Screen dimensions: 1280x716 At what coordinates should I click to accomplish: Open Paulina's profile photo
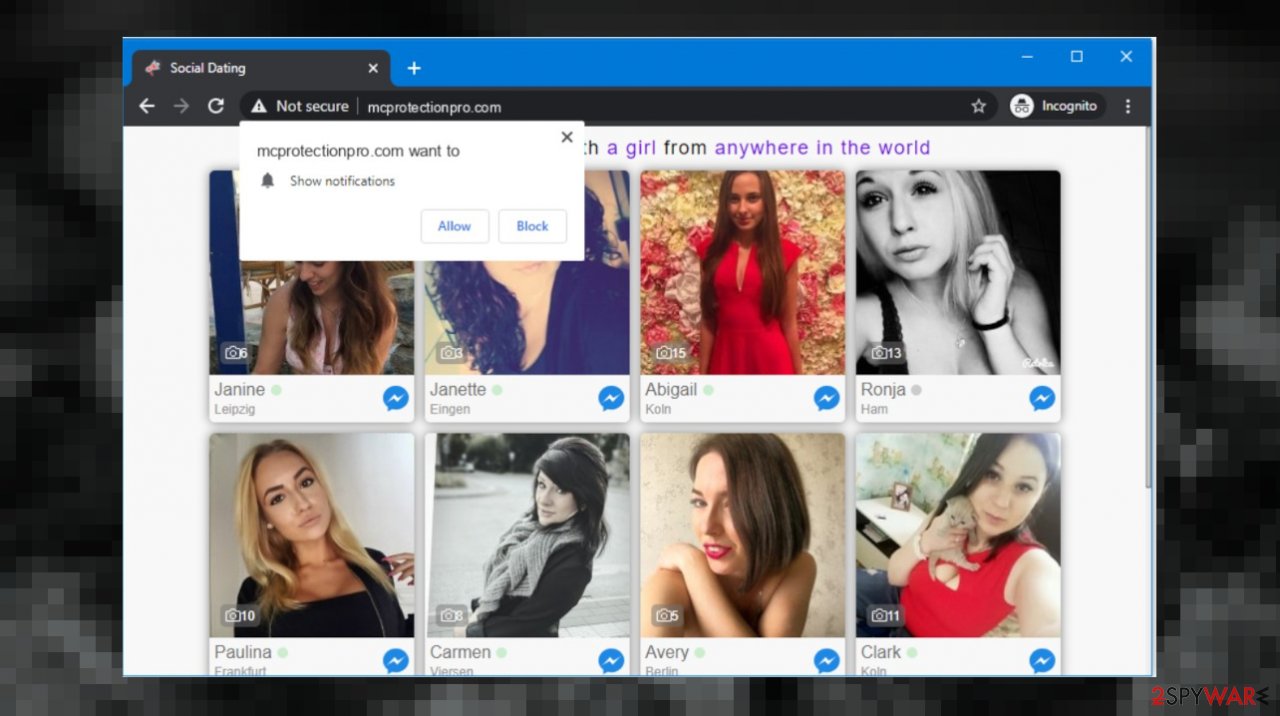[312, 535]
